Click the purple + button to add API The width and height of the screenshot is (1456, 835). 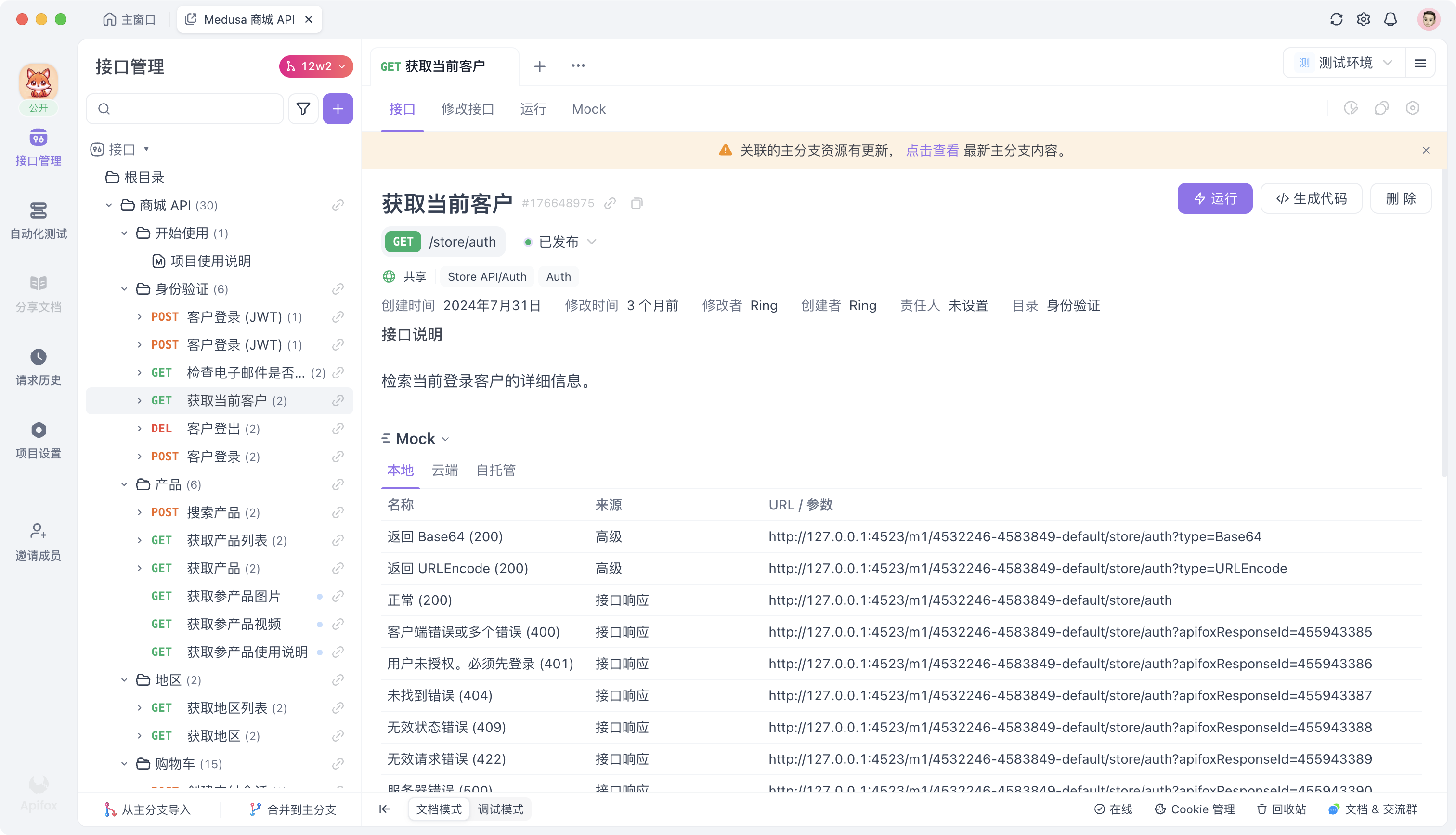pyautogui.click(x=338, y=108)
